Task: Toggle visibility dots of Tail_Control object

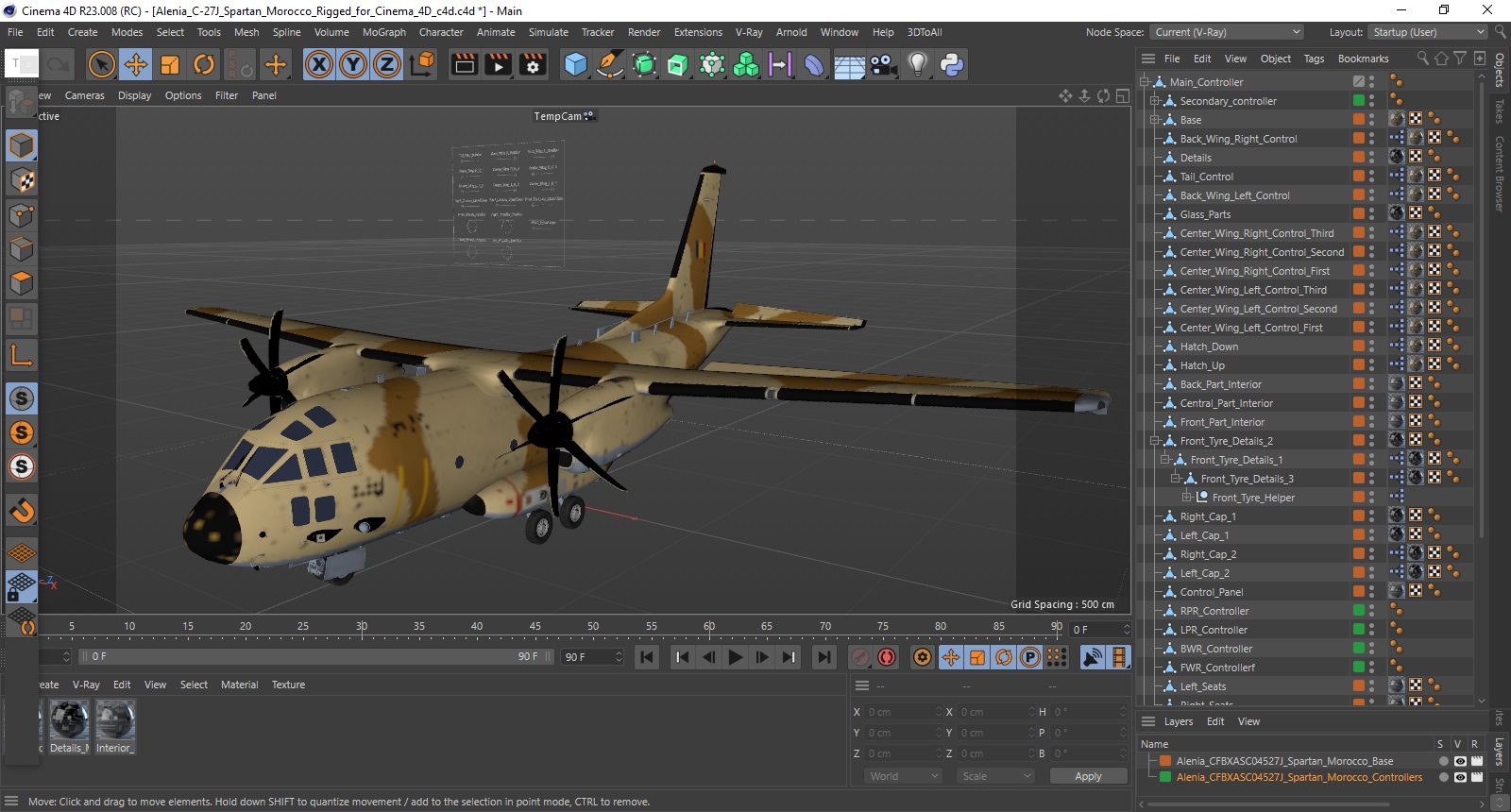Action: [1372, 177]
